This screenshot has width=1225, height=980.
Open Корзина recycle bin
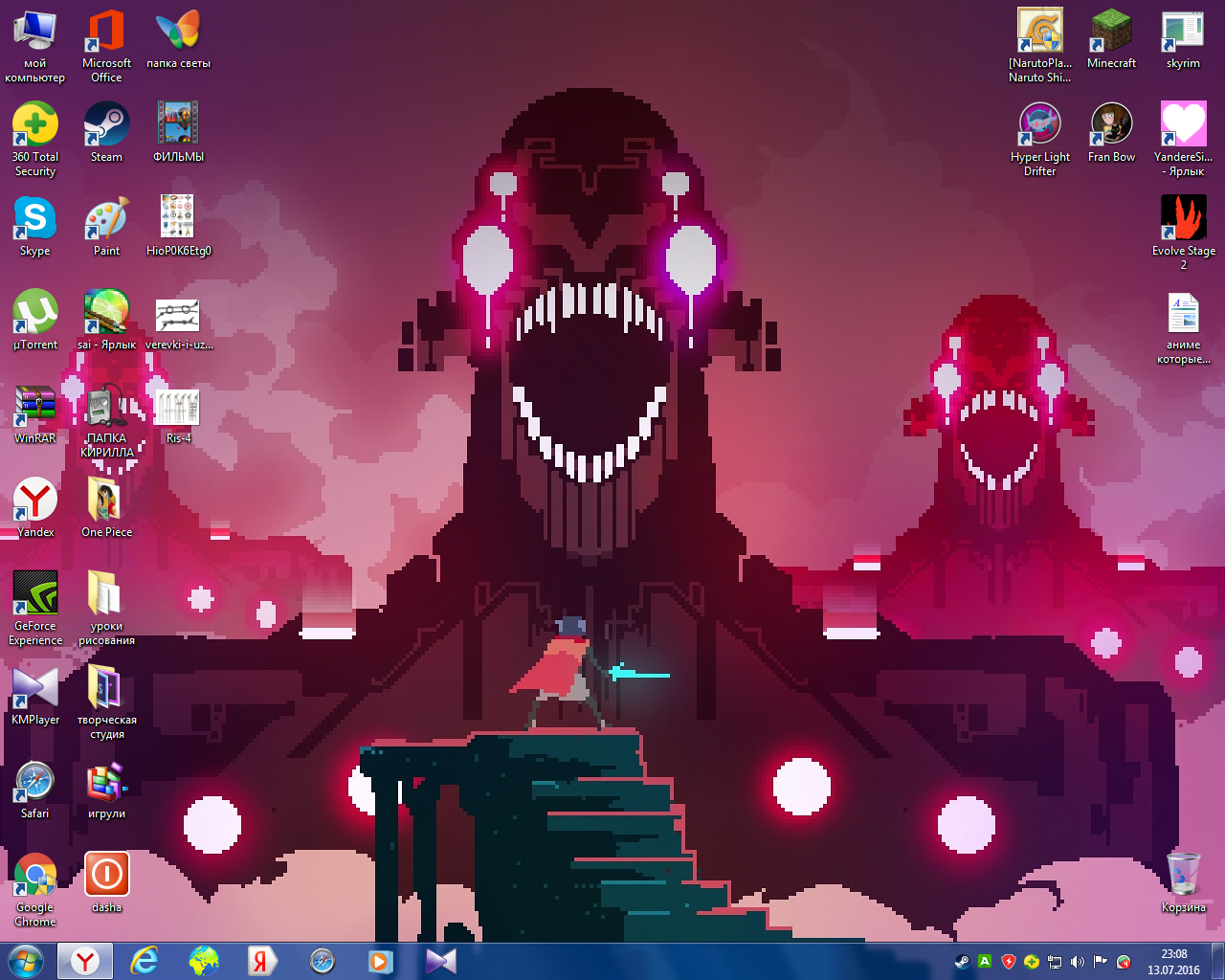click(1184, 883)
